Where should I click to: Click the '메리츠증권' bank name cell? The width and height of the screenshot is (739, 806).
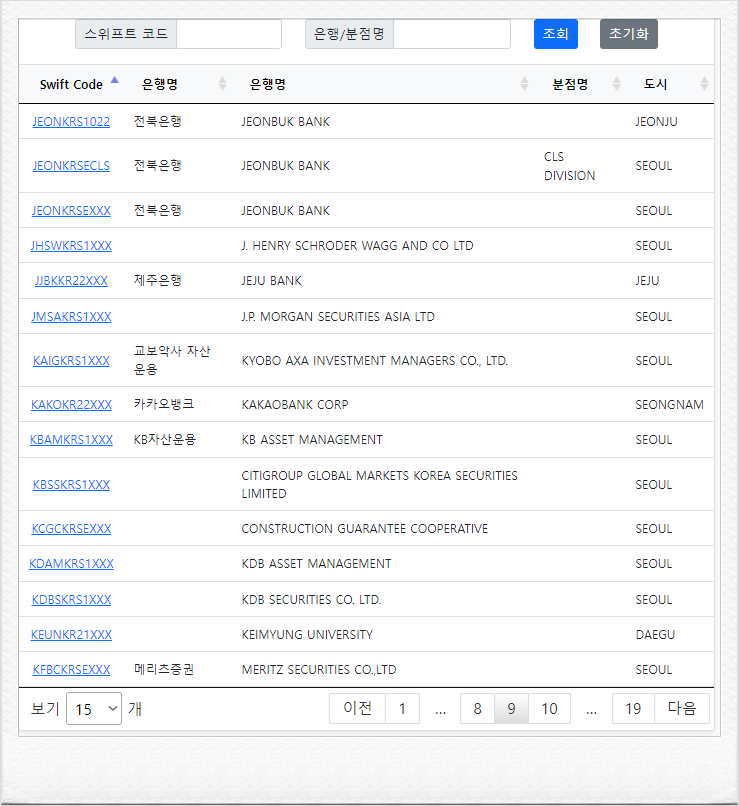164,669
